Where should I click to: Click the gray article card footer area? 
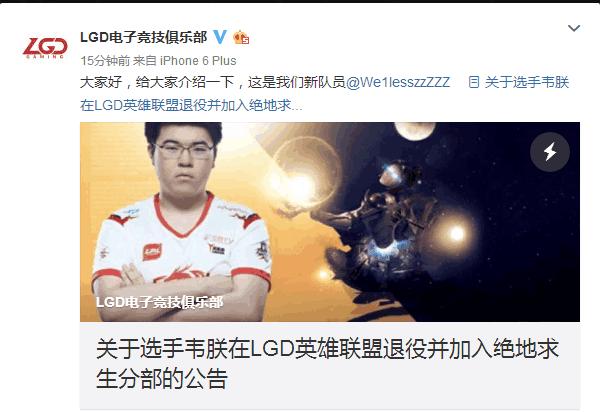tap(330, 366)
